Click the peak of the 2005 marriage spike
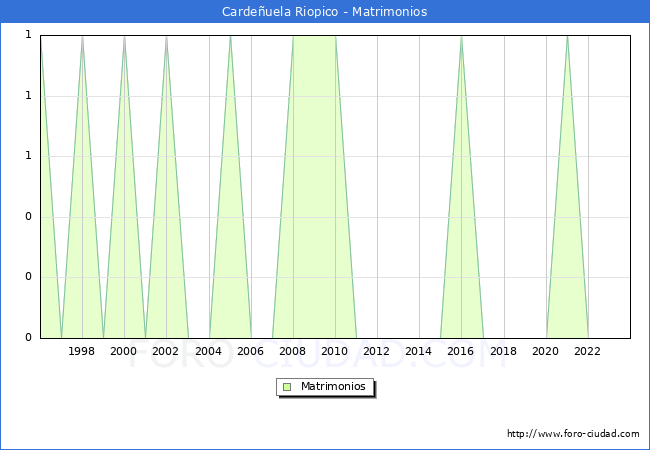This screenshot has height=450, width=650. (230, 37)
